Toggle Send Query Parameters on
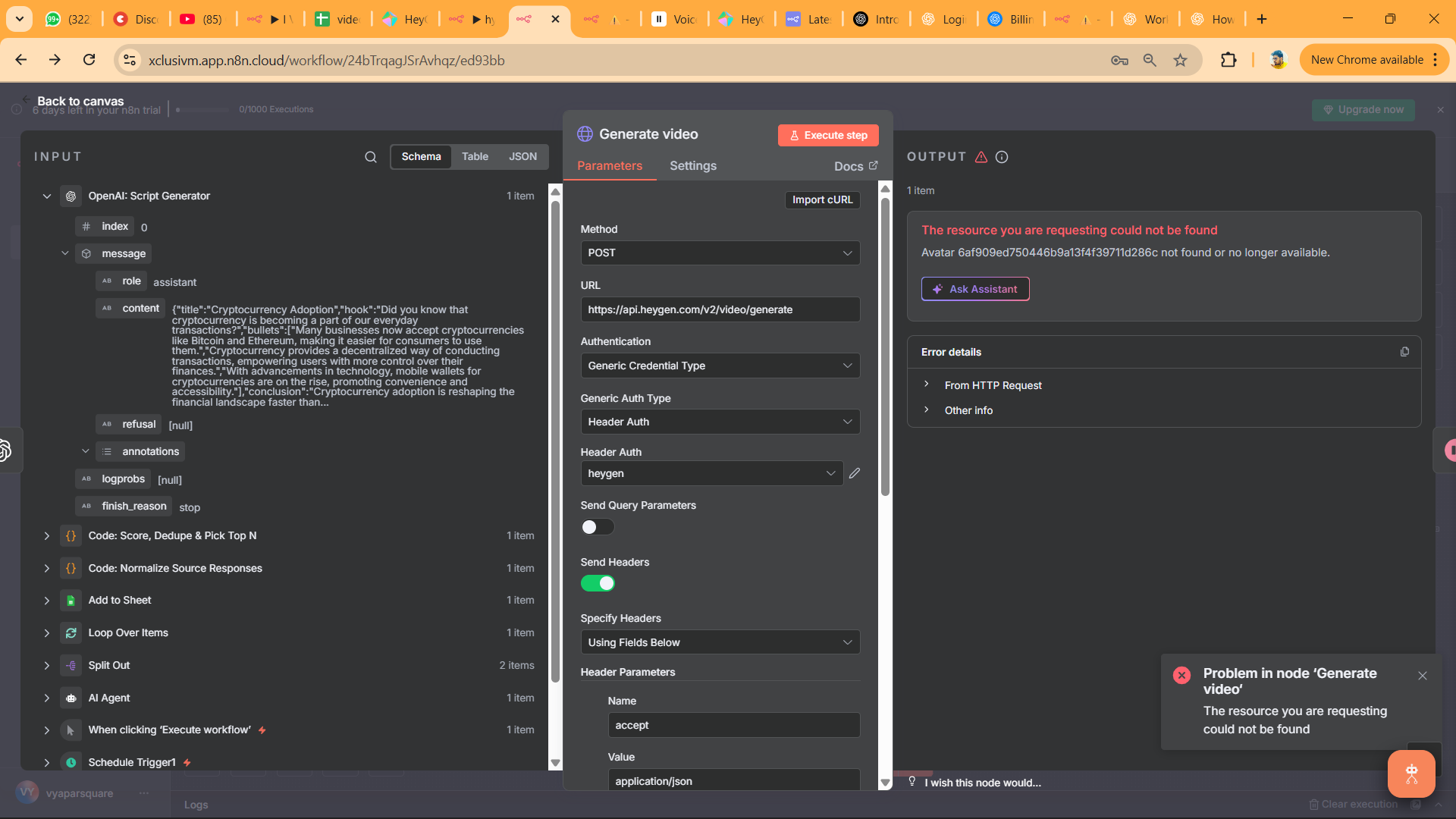Image resolution: width=1456 pixels, height=819 pixels. coord(597,527)
